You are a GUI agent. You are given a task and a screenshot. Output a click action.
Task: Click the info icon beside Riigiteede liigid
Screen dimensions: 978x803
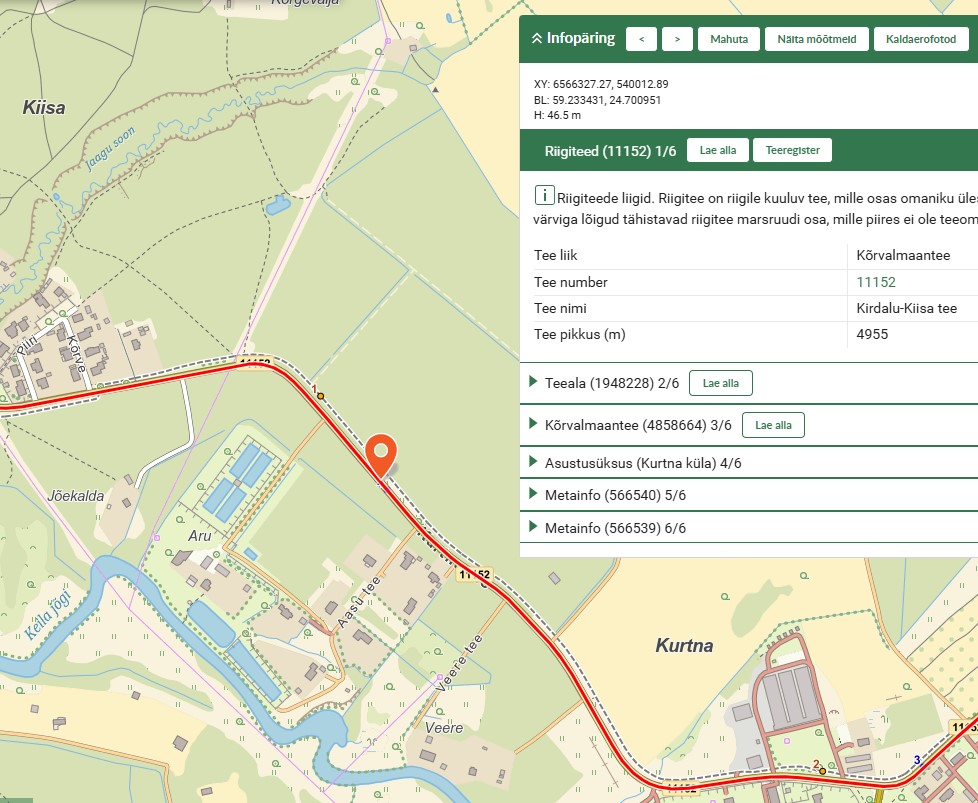(544, 195)
